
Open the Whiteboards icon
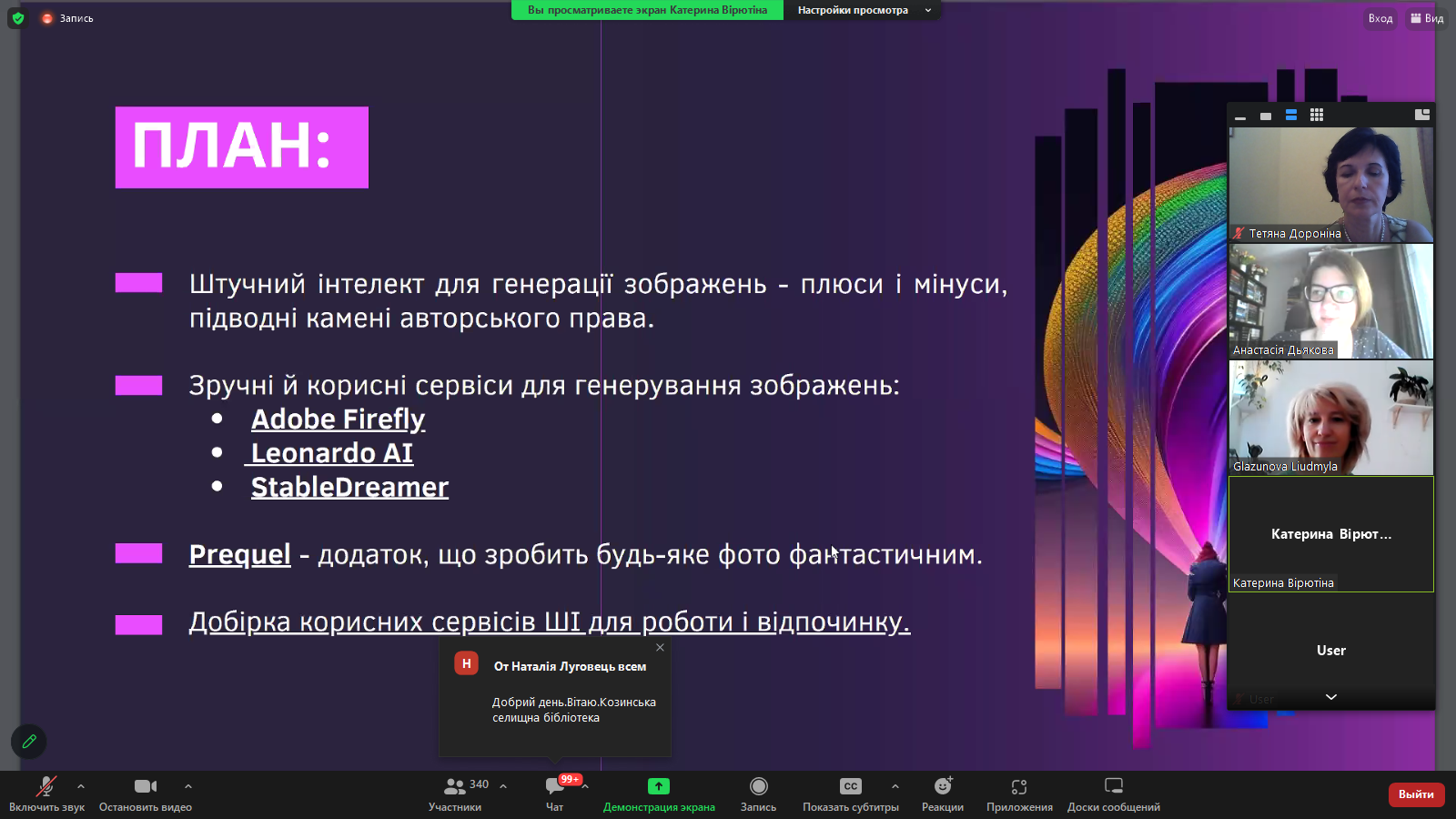pos(1113,786)
